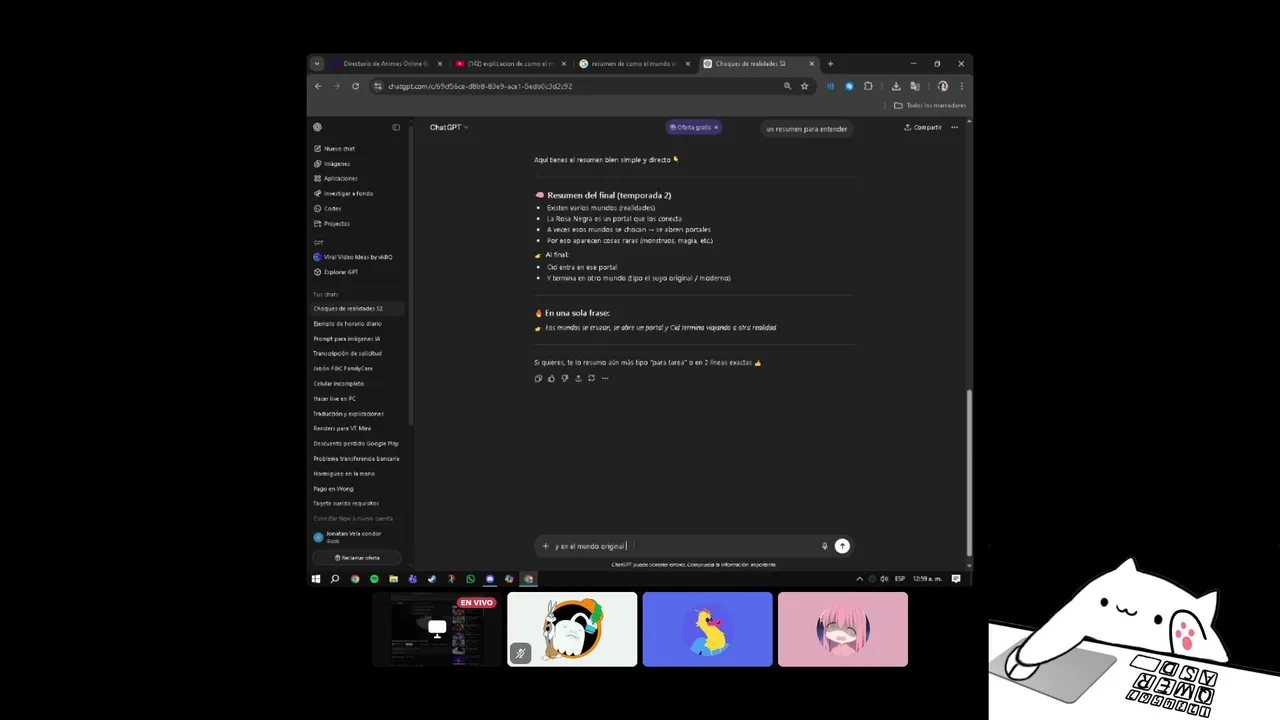Open Spotify from the taskbar

pos(374,578)
